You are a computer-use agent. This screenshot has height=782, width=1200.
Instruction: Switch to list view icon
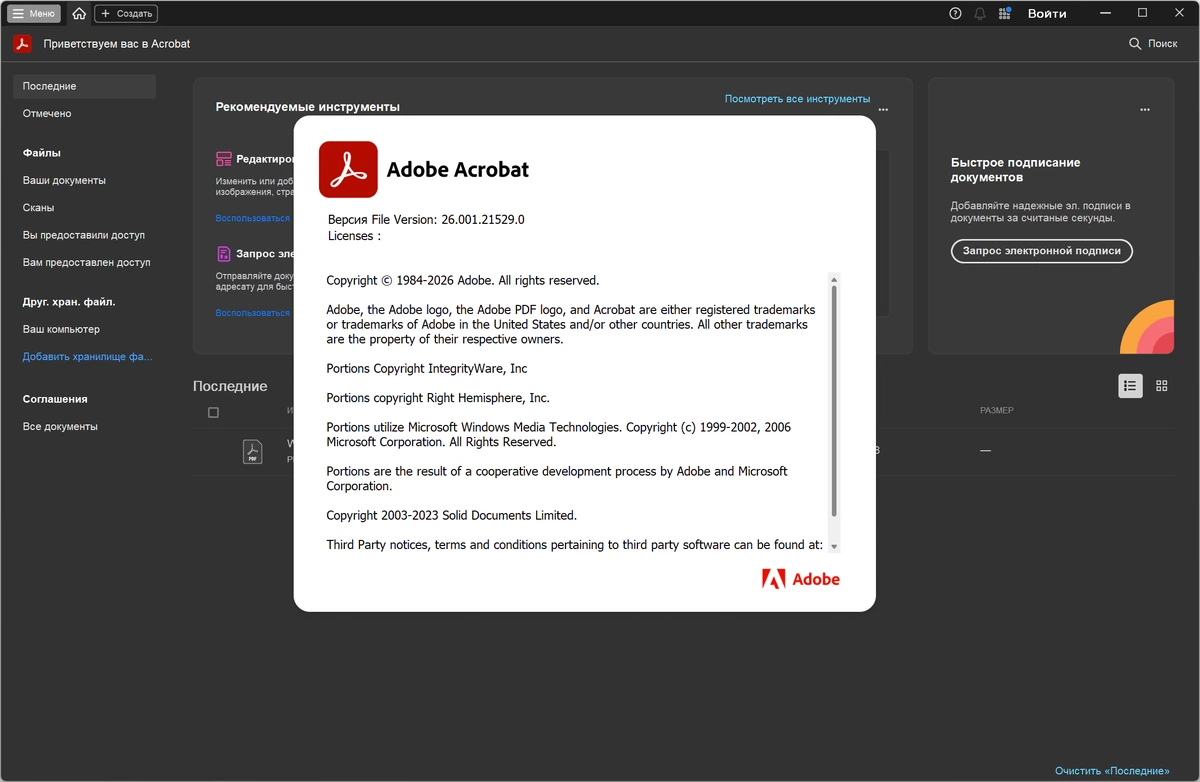coord(1130,386)
